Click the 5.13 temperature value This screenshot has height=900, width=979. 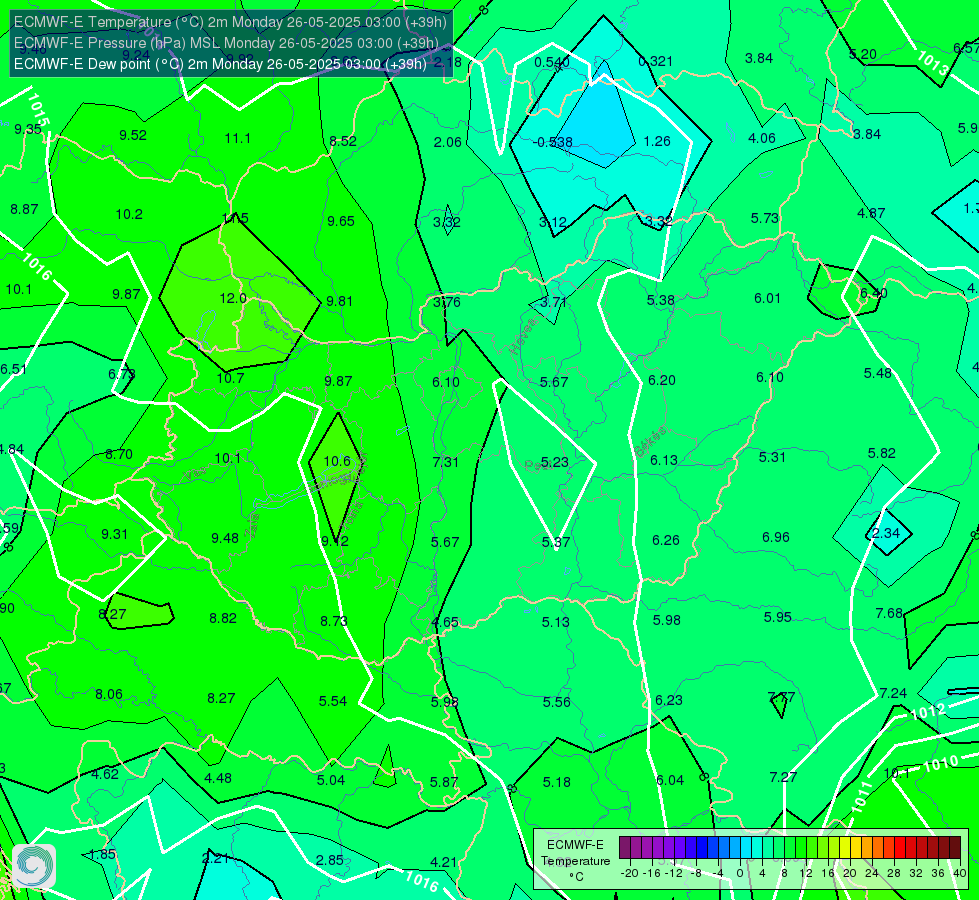tap(556, 622)
